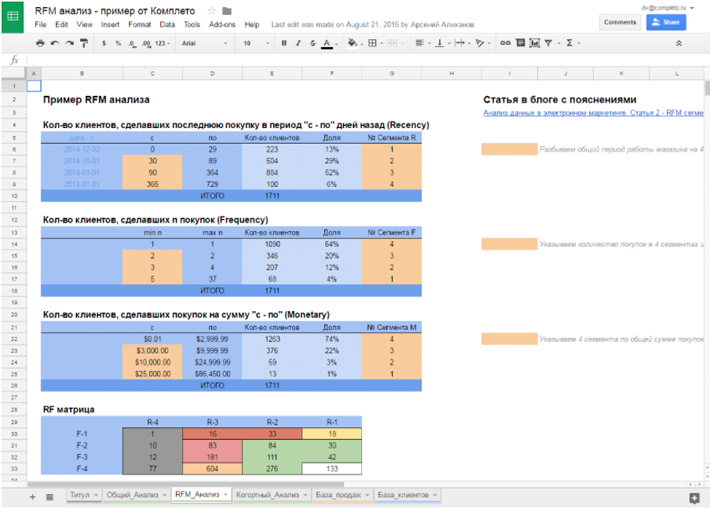Open the Google Sheets home icon
Image resolution: width=710 pixels, height=509 pixels.
13,17
